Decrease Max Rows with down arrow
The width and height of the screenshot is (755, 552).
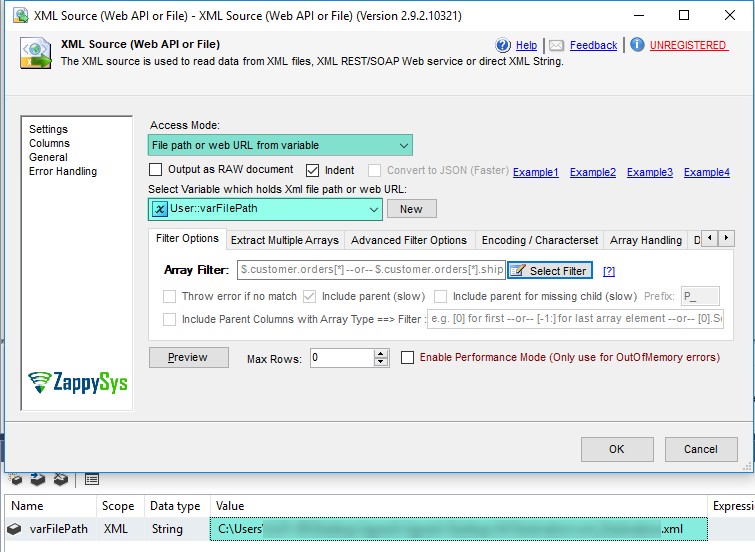click(x=381, y=362)
